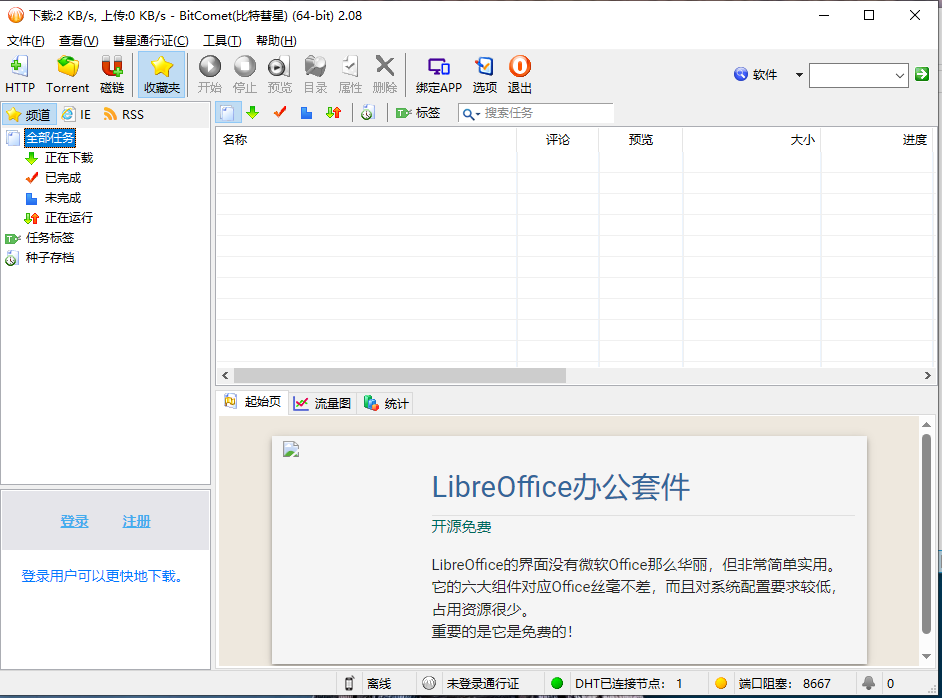
Task: Open the 选项 (options) icon
Action: coord(484,72)
